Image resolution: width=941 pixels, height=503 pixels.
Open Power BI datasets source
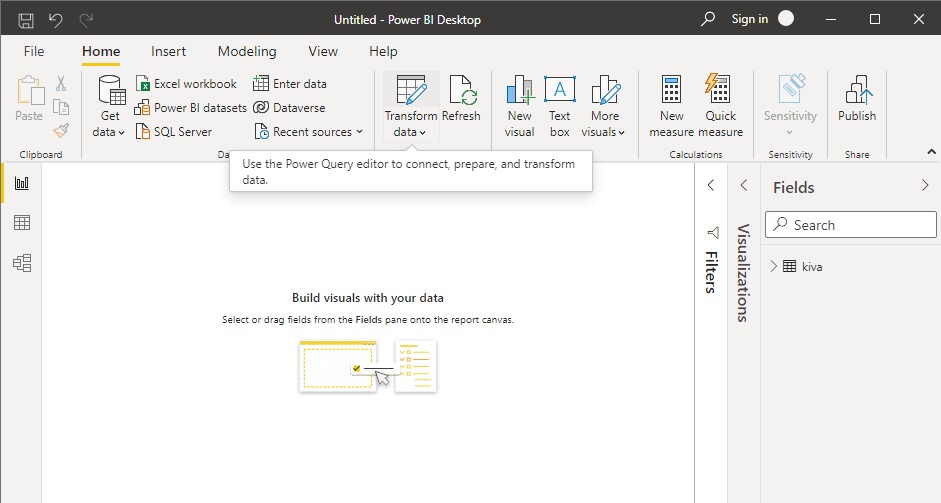(x=190, y=108)
